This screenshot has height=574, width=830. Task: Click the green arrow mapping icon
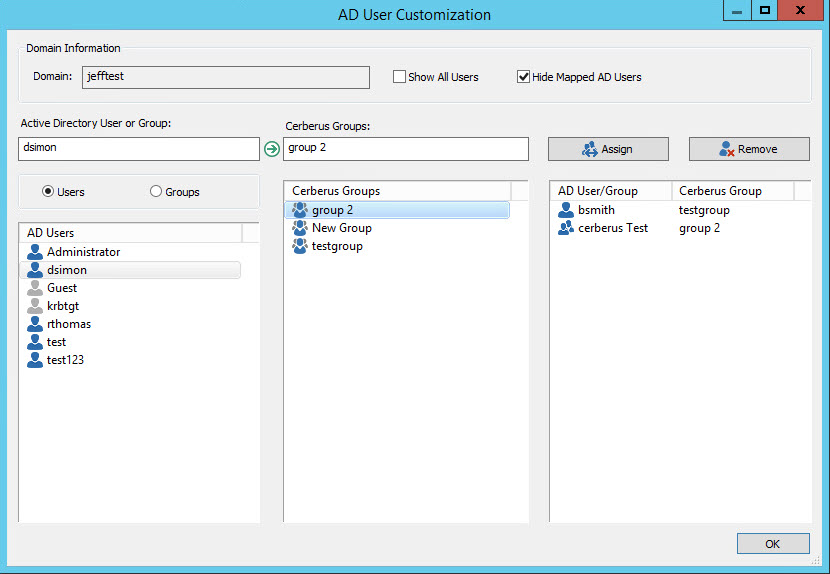click(x=272, y=149)
